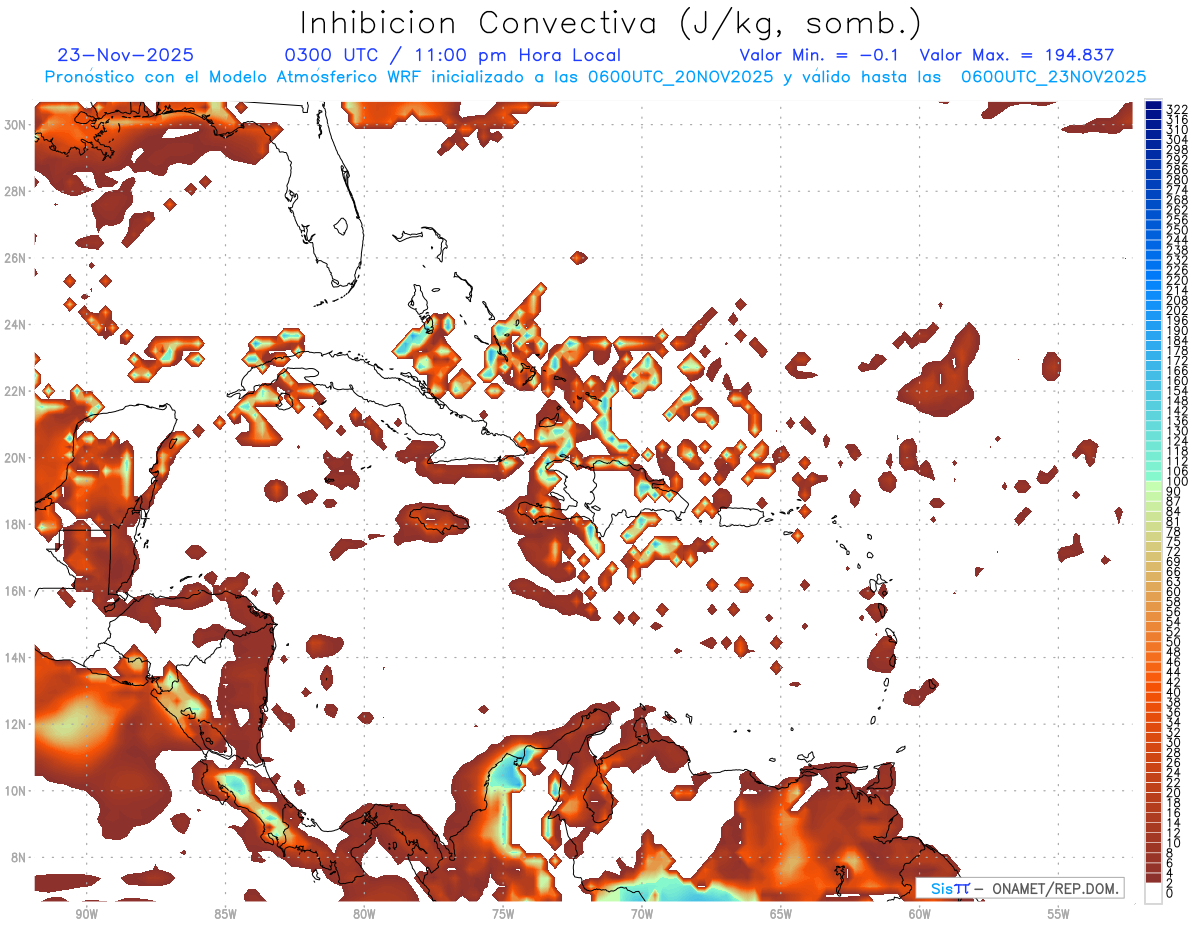
Task: Click the 100 value on the color scale
Action: coord(1177,482)
